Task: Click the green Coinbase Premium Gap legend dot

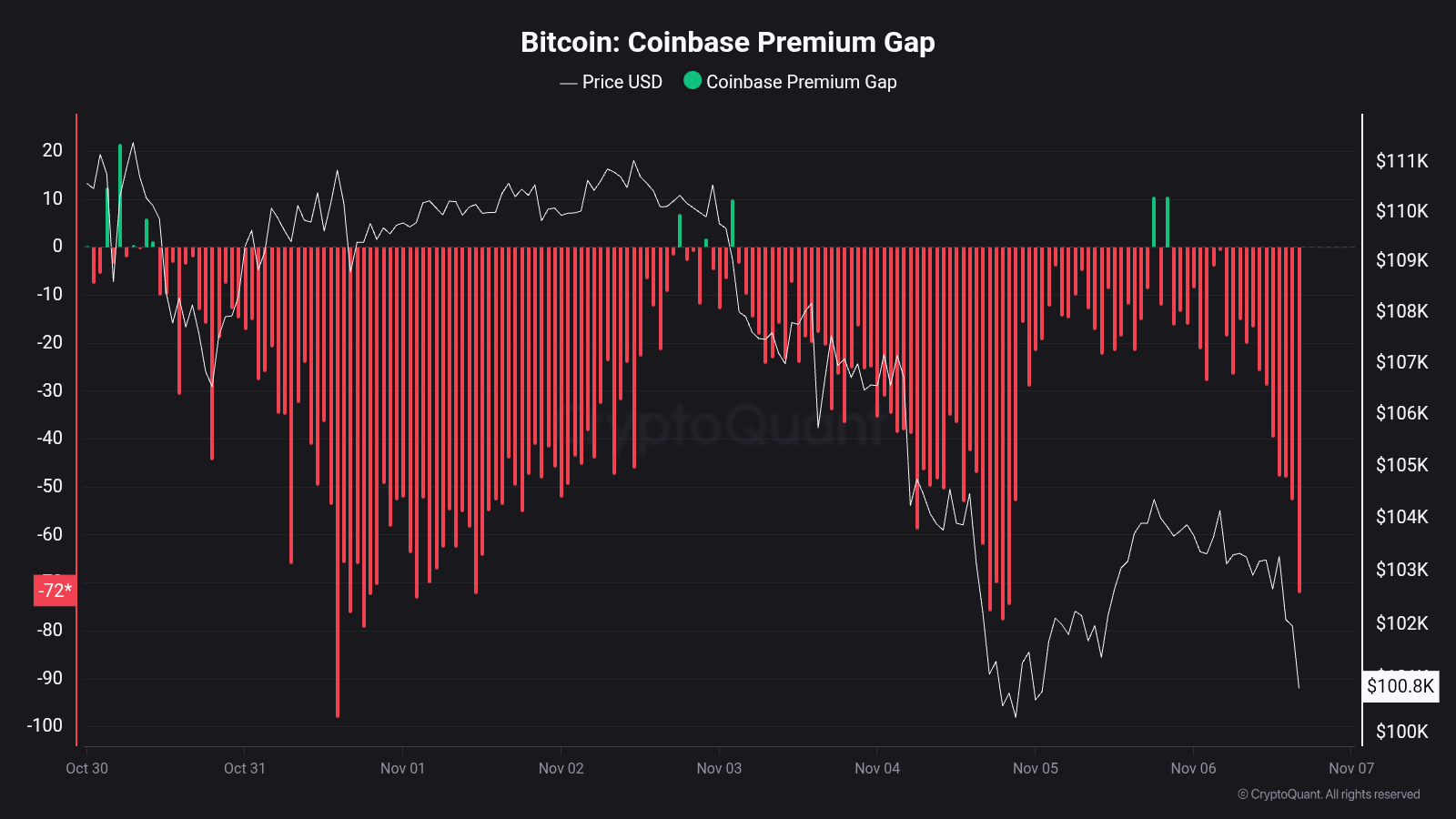Action: point(693,81)
